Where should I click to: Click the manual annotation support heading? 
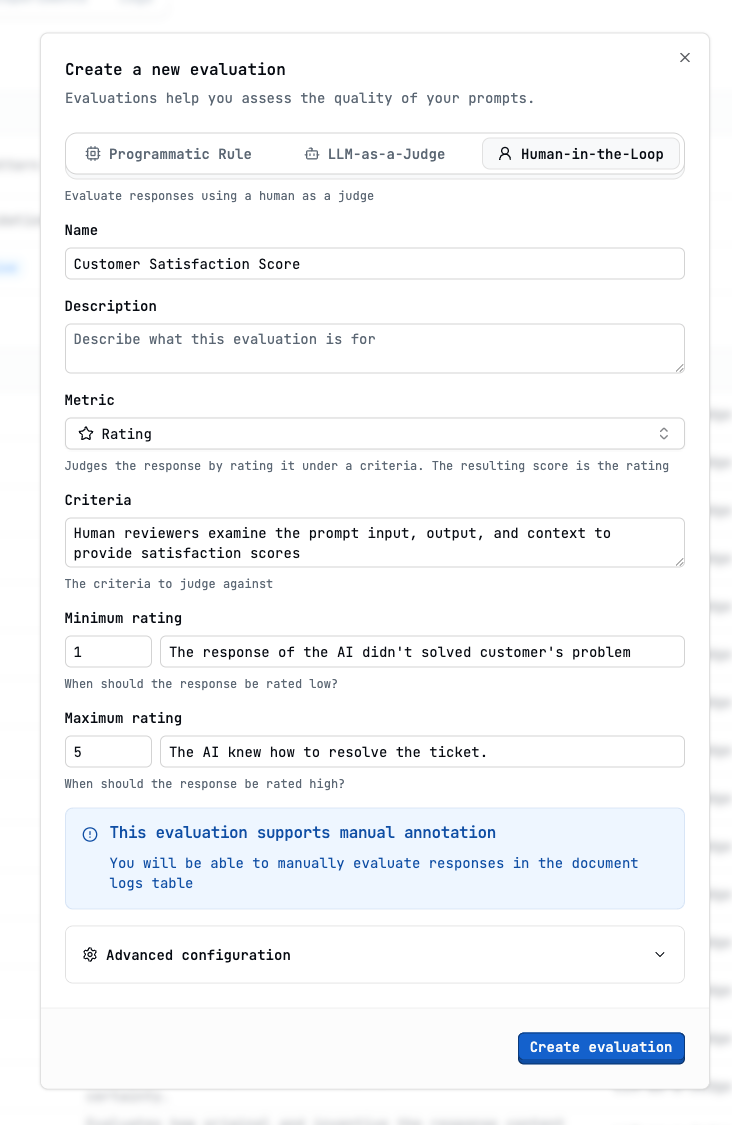(305, 832)
